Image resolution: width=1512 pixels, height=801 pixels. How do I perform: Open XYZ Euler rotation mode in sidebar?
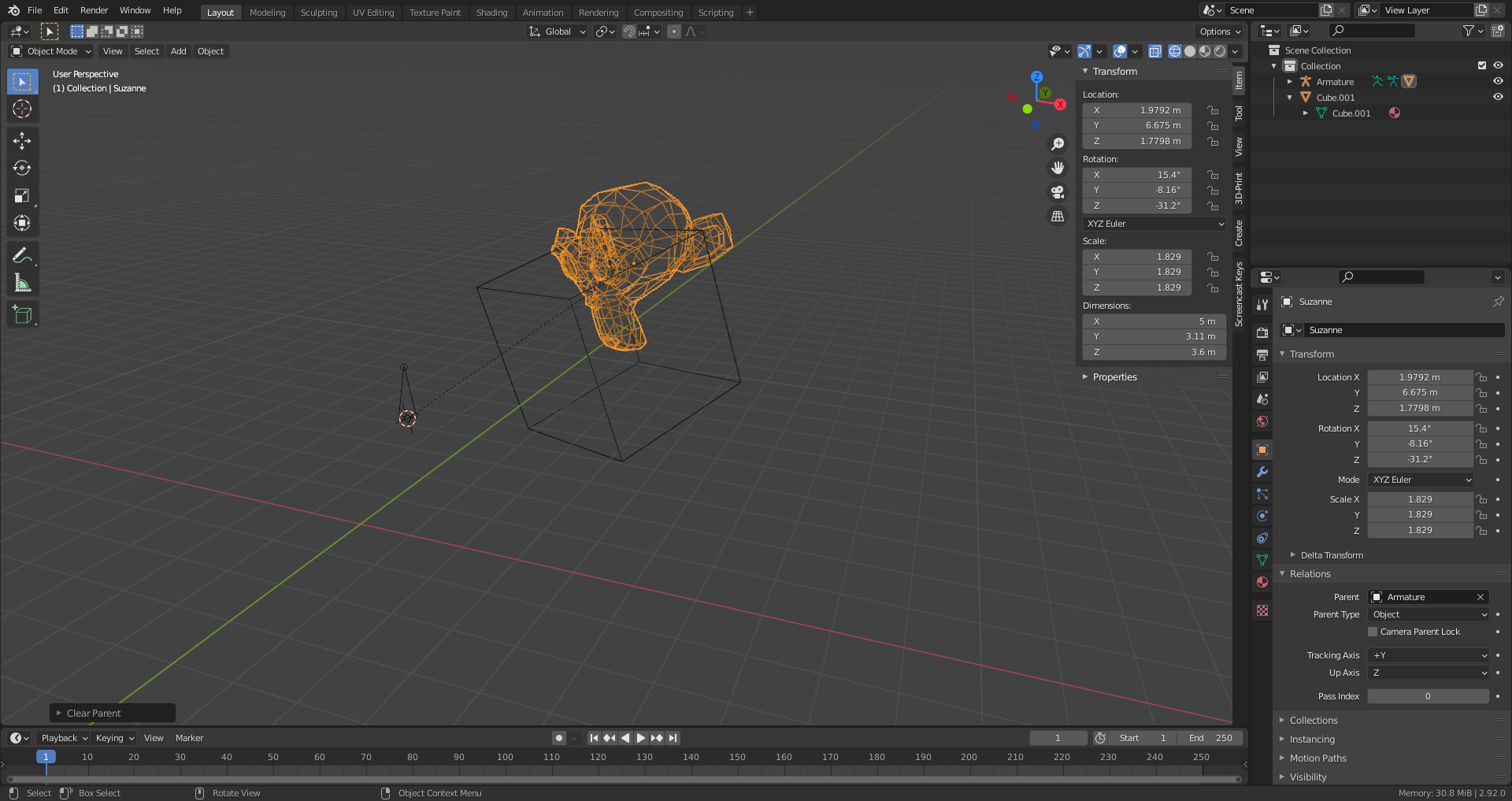[1154, 224]
